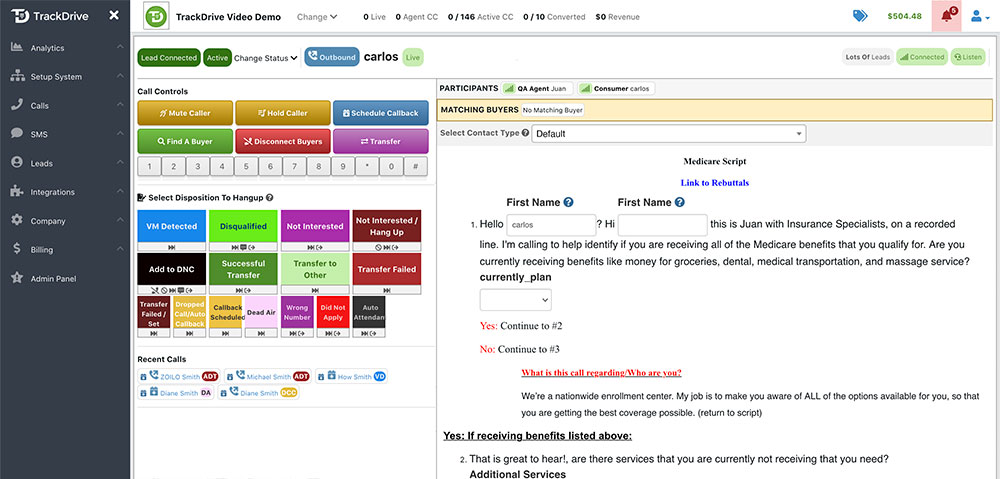Select the Disqualified disposition
Viewport: 1000px width, 479px height.
pyautogui.click(x=243, y=226)
